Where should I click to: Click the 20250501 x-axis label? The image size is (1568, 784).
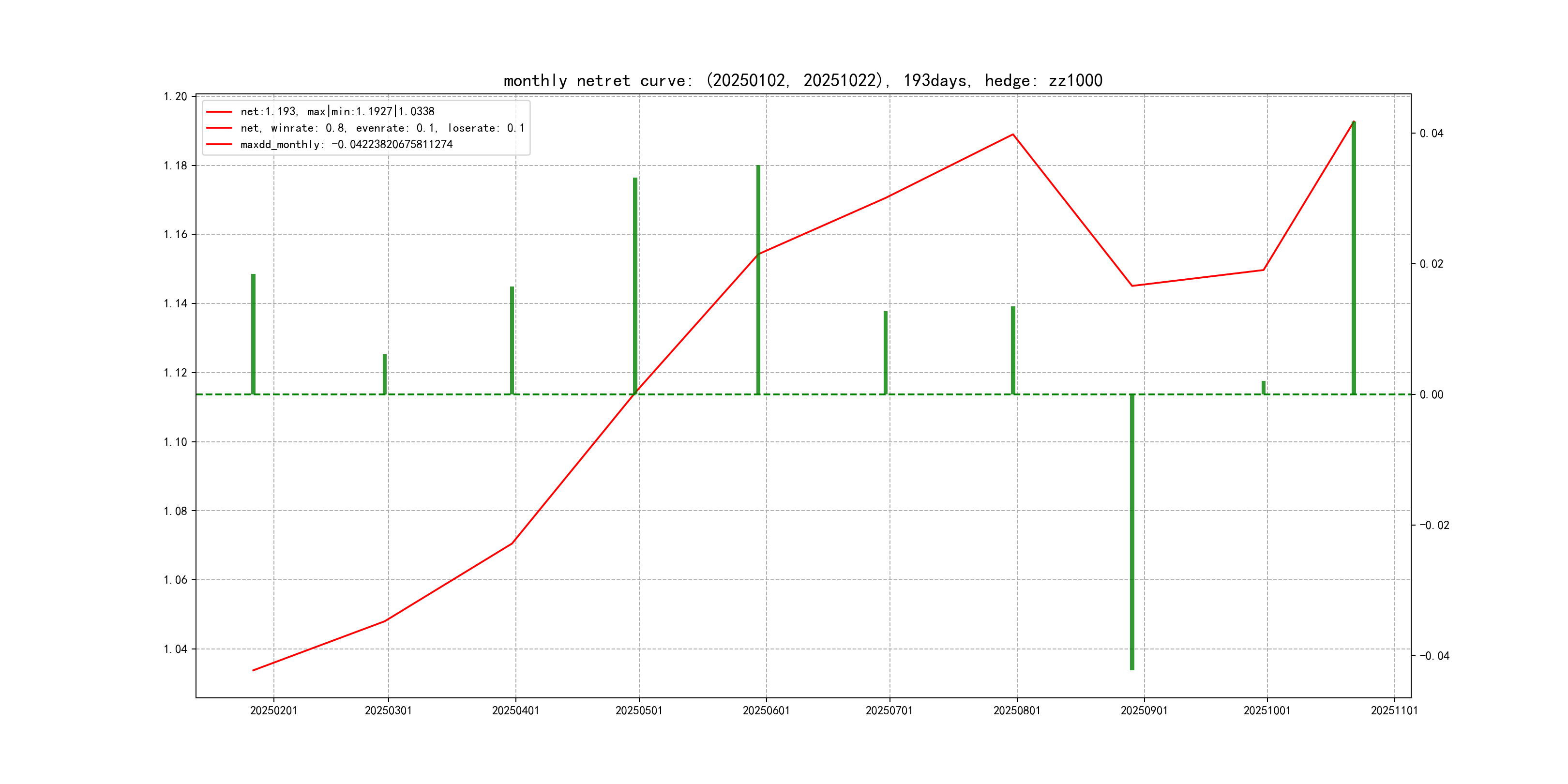638,710
